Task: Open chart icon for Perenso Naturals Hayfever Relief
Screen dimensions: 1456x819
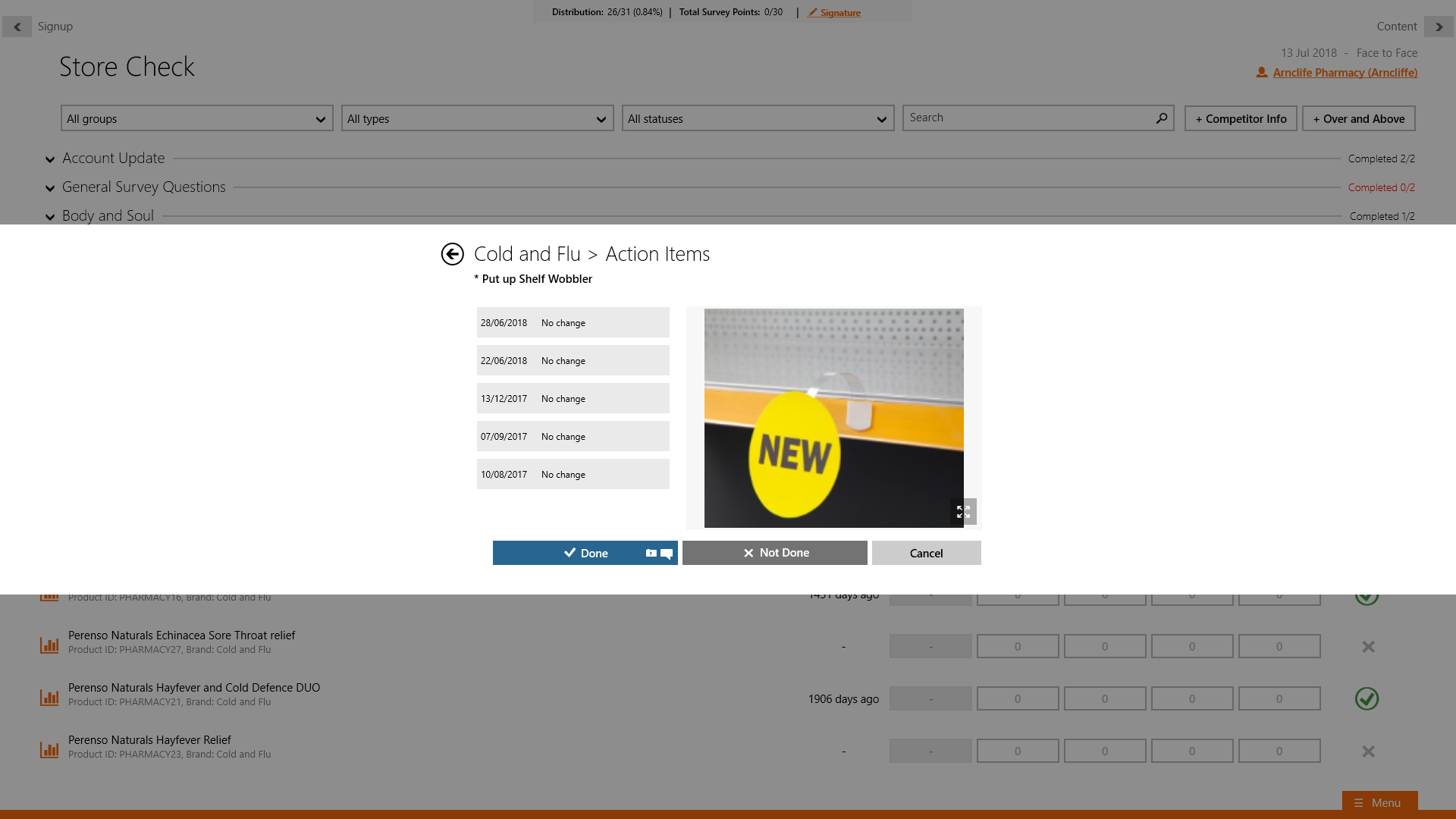Action: tap(49, 750)
